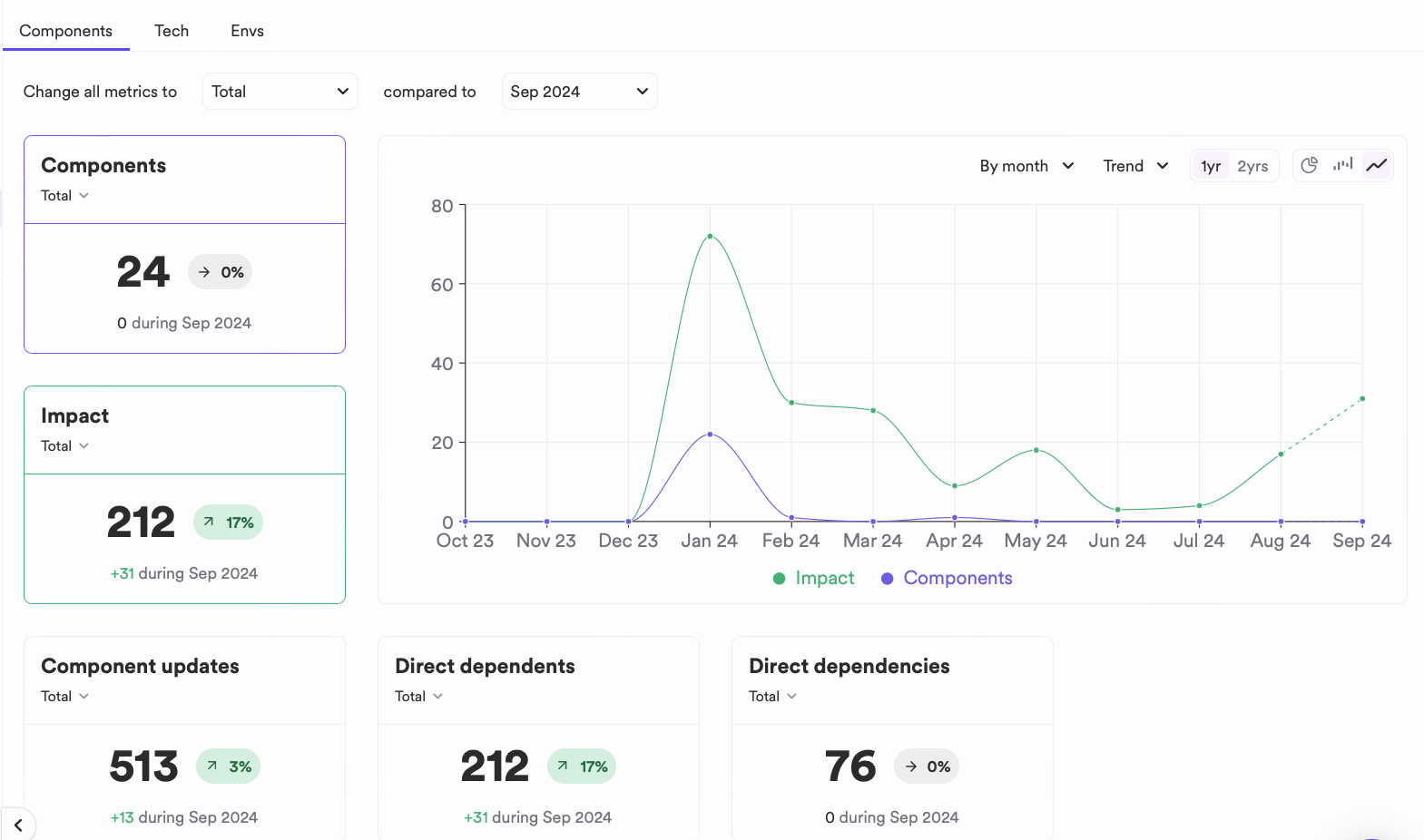Click 'Oct 23' axis label
The height and width of the screenshot is (840, 1424).
pos(465,541)
